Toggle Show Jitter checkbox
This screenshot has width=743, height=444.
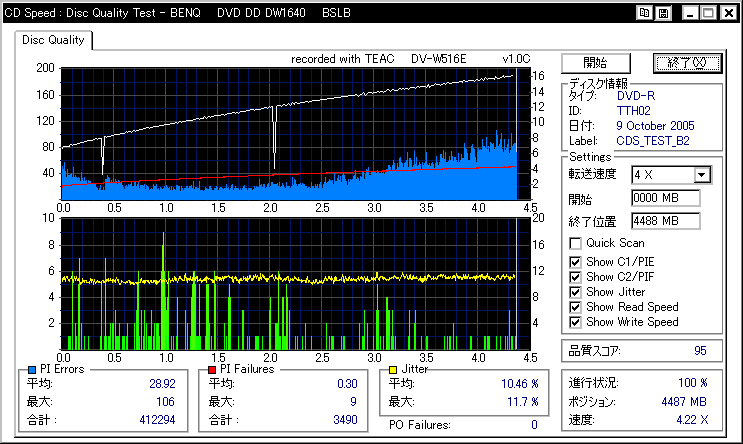575,292
